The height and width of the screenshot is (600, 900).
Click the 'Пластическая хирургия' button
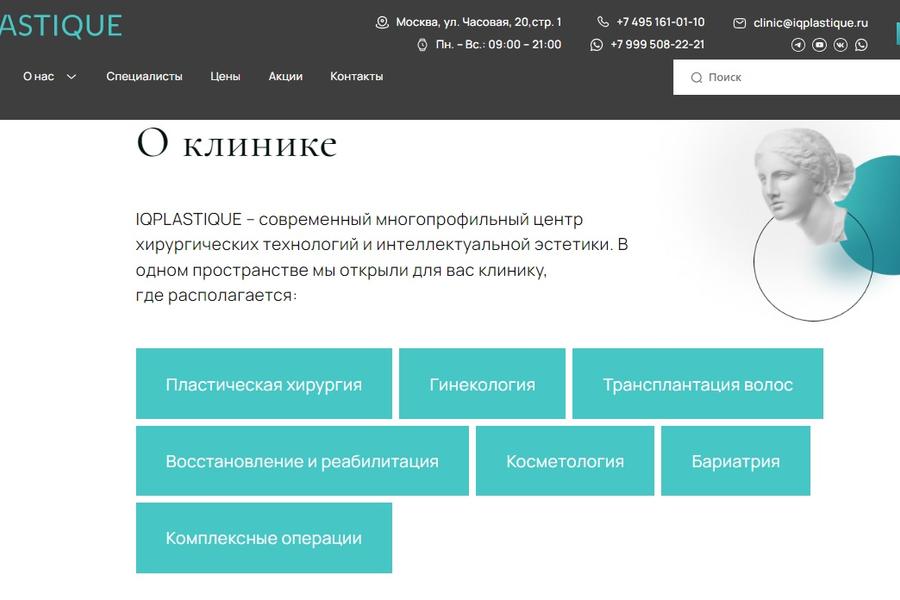(264, 383)
